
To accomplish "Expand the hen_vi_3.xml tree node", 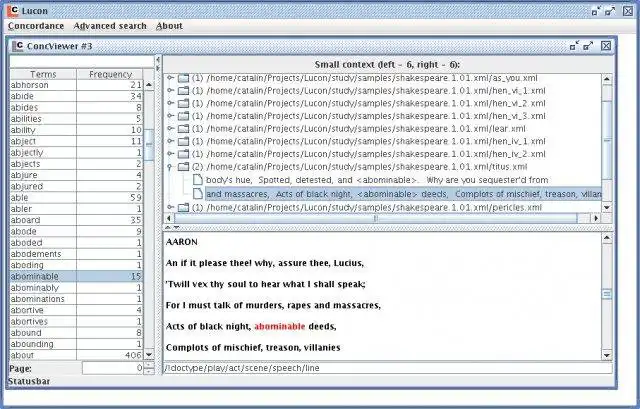I will click(171, 116).
